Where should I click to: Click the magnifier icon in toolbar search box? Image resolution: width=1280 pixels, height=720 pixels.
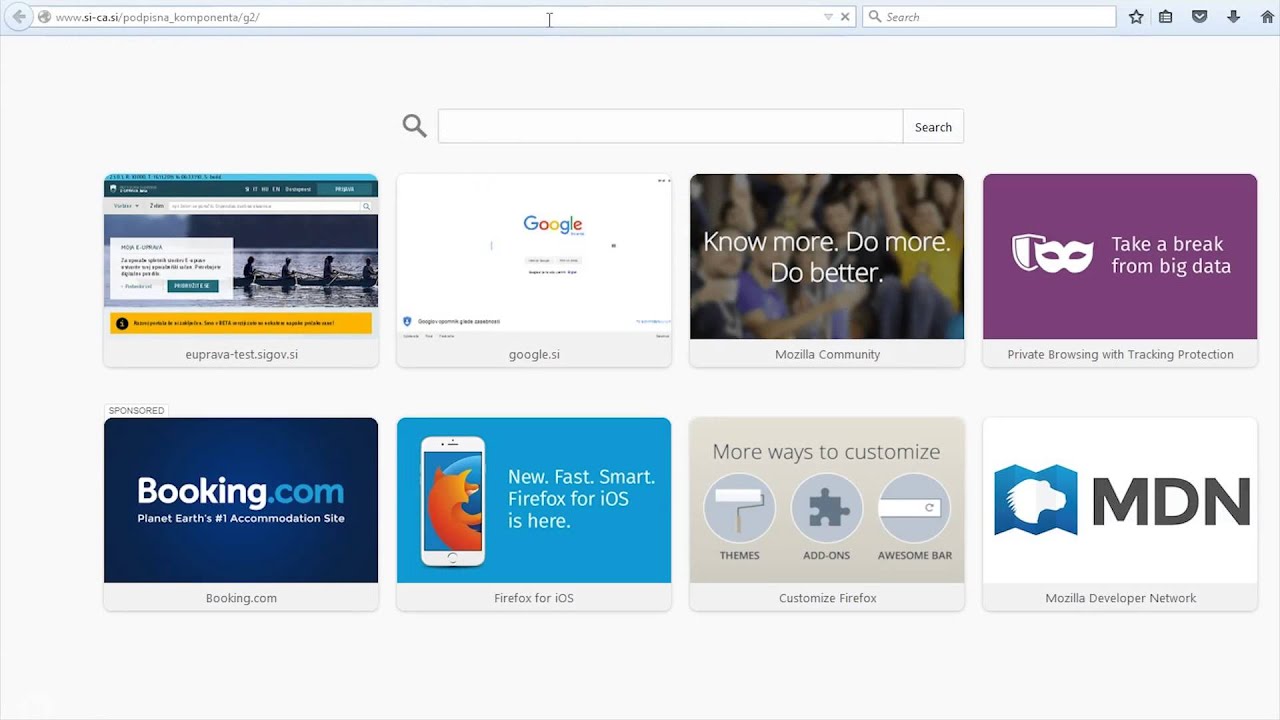point(875,17)
